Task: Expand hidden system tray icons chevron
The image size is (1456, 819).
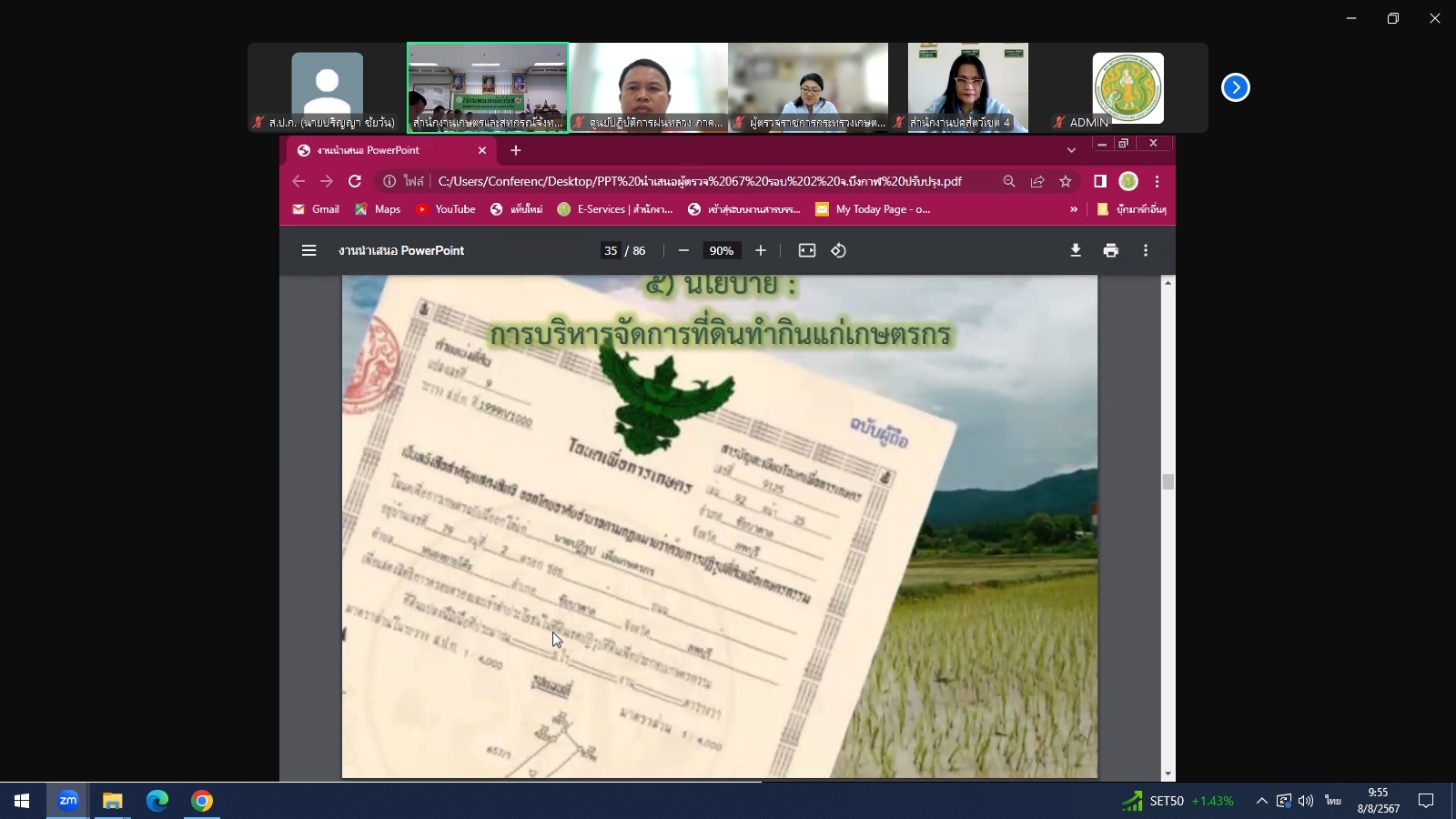Action: [x=1261, y=801]
